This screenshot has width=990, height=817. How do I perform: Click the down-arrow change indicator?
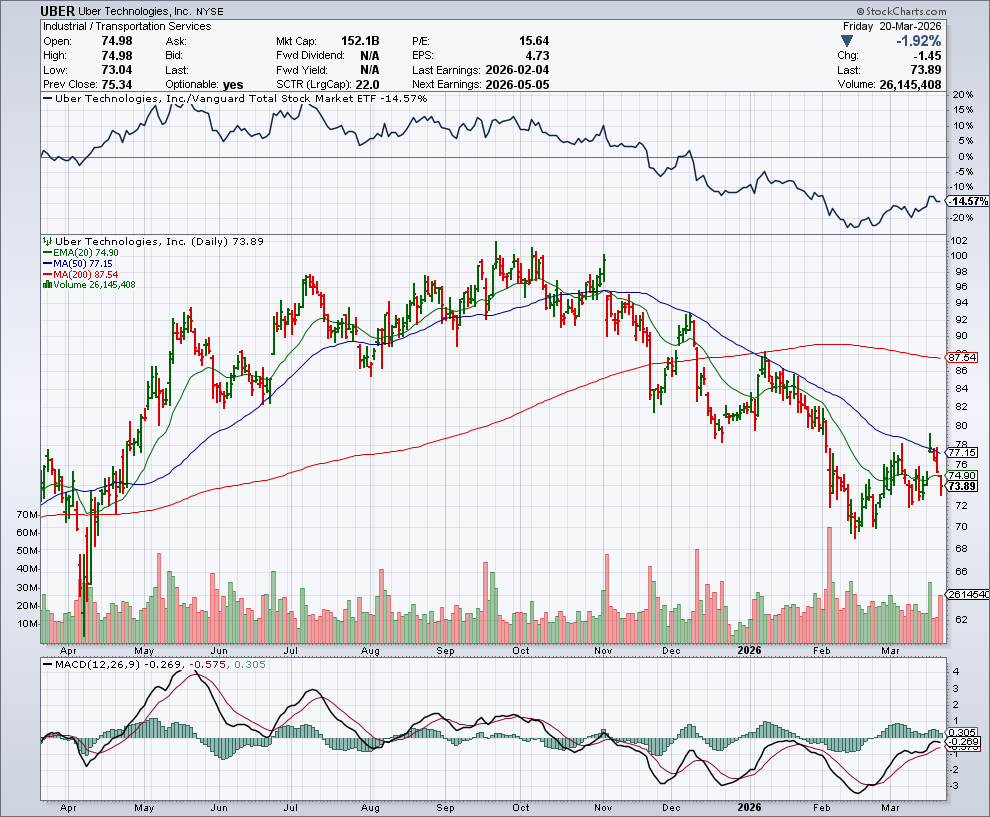click(x=847, y=41)
